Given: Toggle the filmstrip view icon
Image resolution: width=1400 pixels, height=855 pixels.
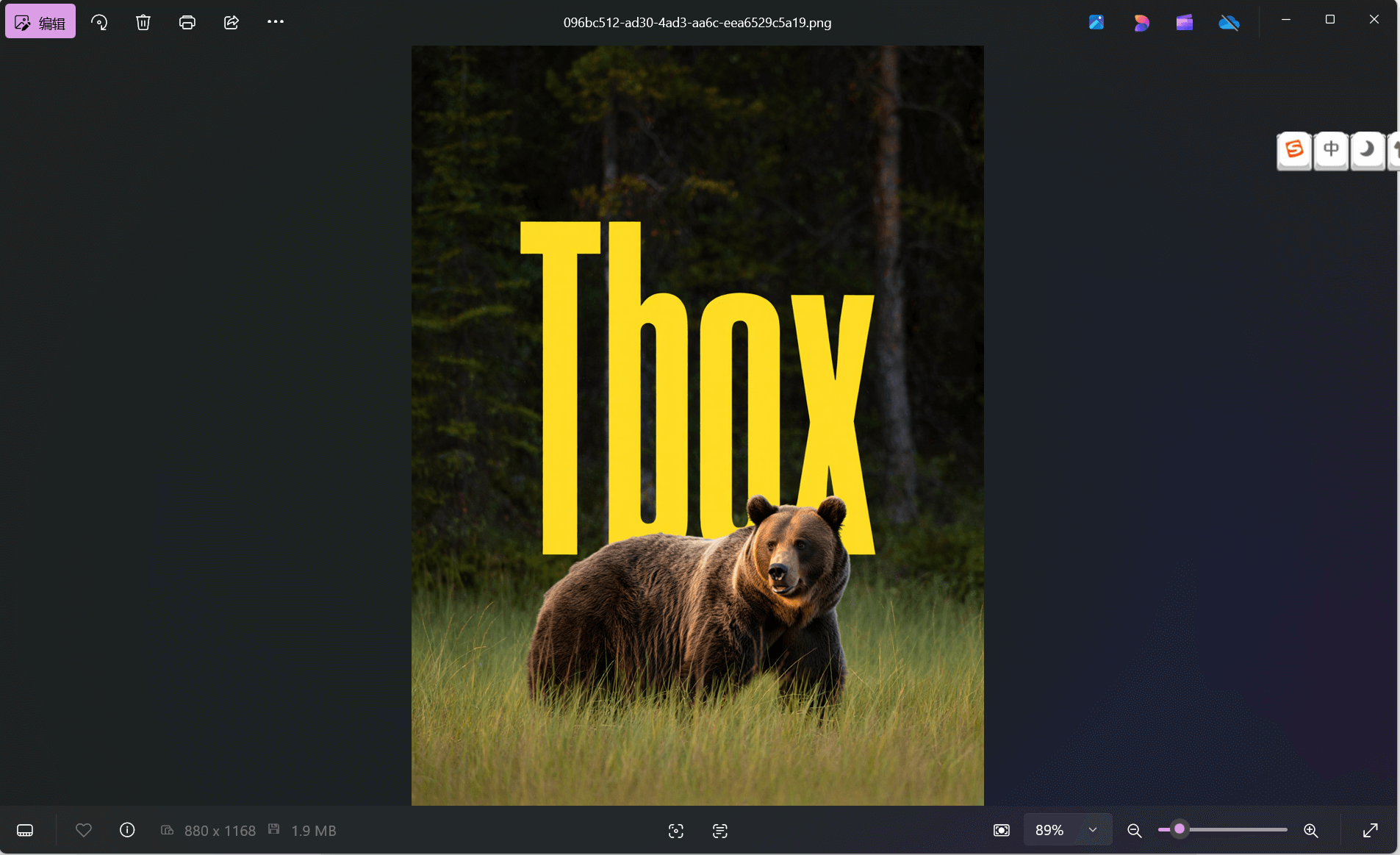Looking at the screenshot, I should pyautogui.click(x=25, y=830).
